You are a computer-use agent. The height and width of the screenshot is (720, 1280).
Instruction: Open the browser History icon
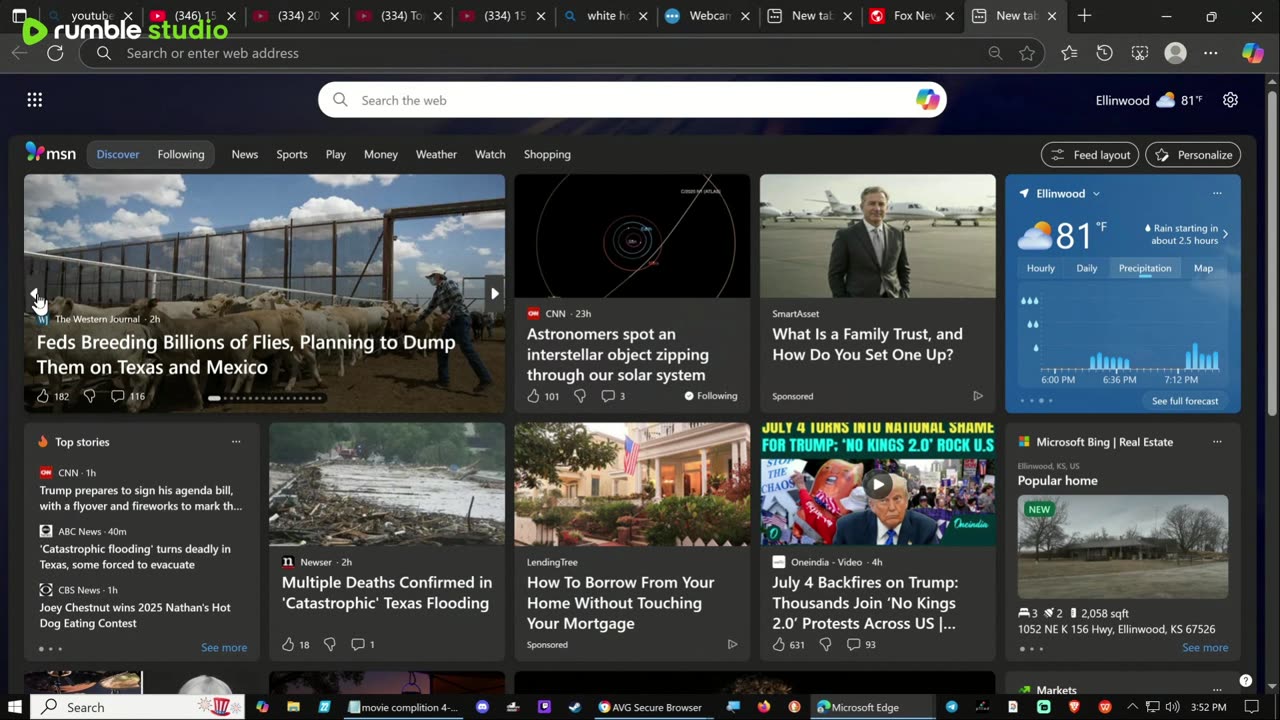[x=1104, y=53]
